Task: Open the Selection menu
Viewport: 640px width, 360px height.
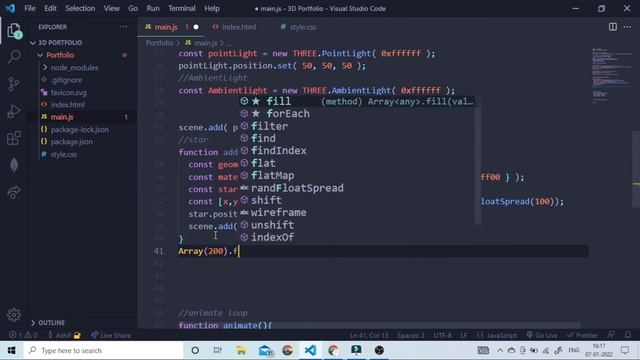Action: click(80, 8)
